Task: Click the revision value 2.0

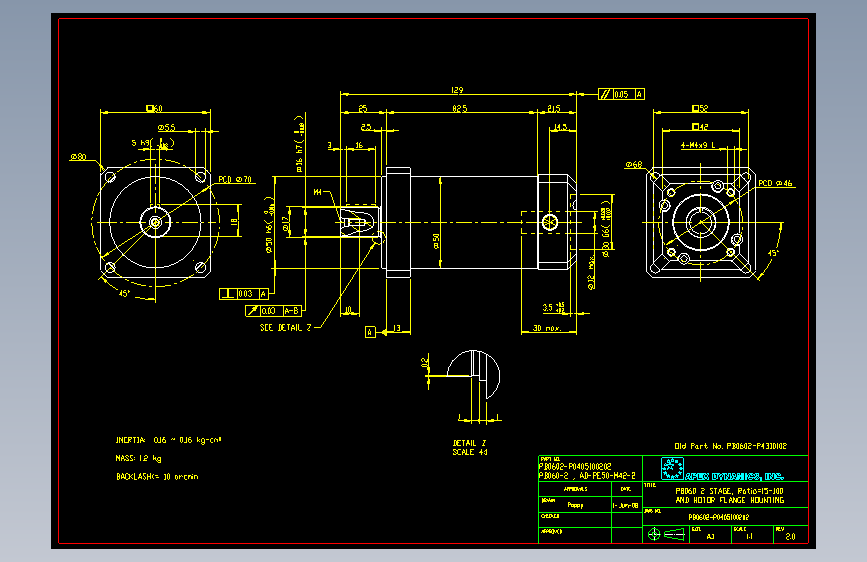Action: (790, 536)
